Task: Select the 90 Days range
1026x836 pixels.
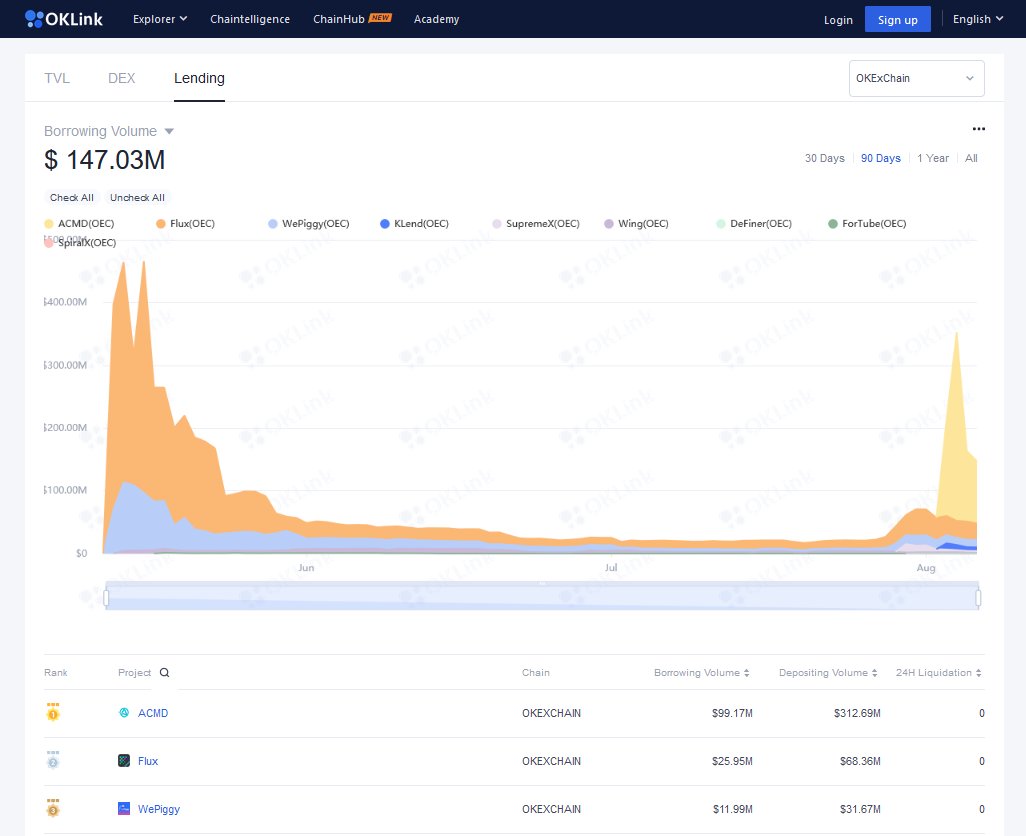Action: pos(881,158)
